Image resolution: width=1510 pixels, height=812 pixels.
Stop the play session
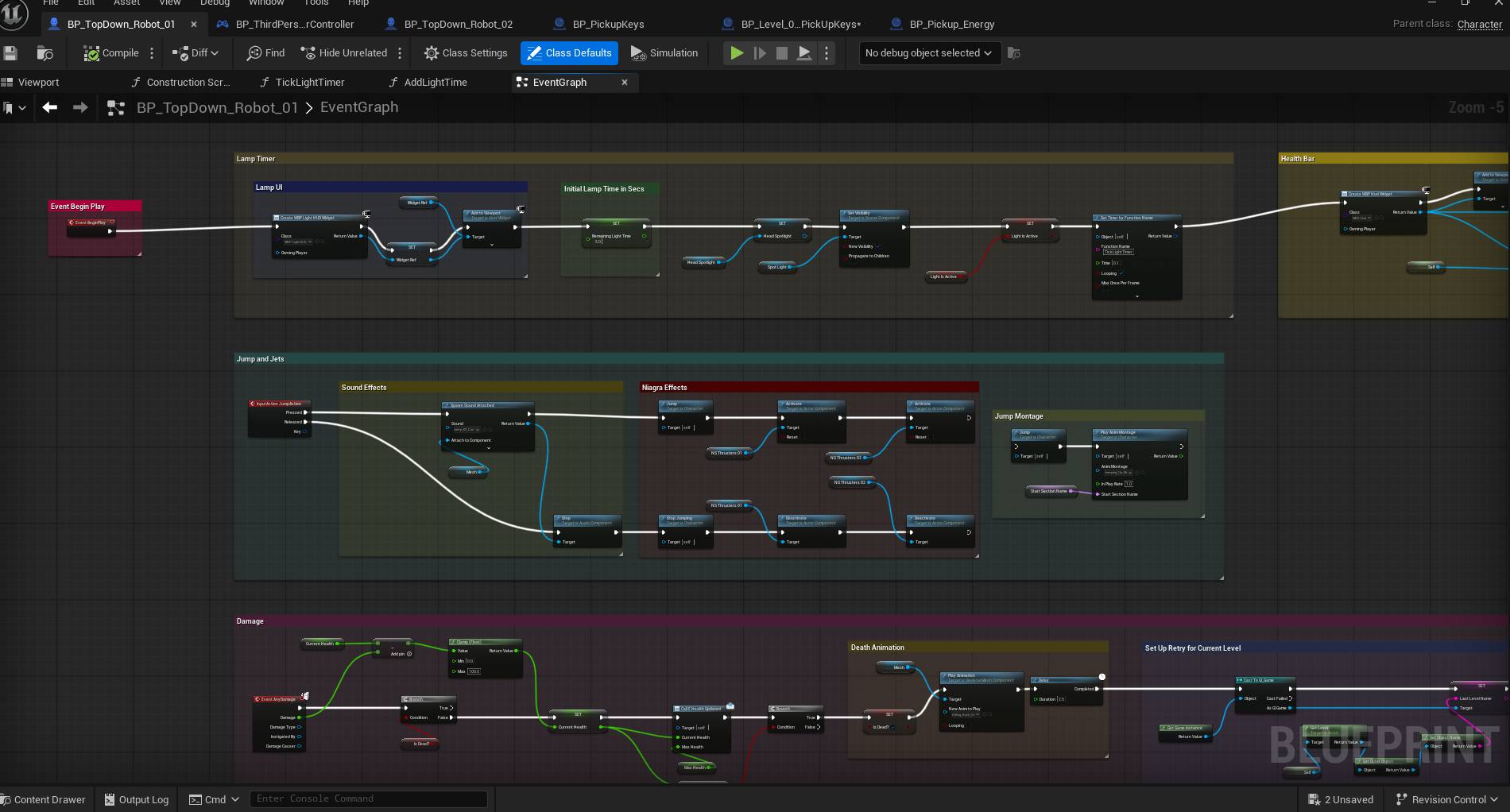782,53
